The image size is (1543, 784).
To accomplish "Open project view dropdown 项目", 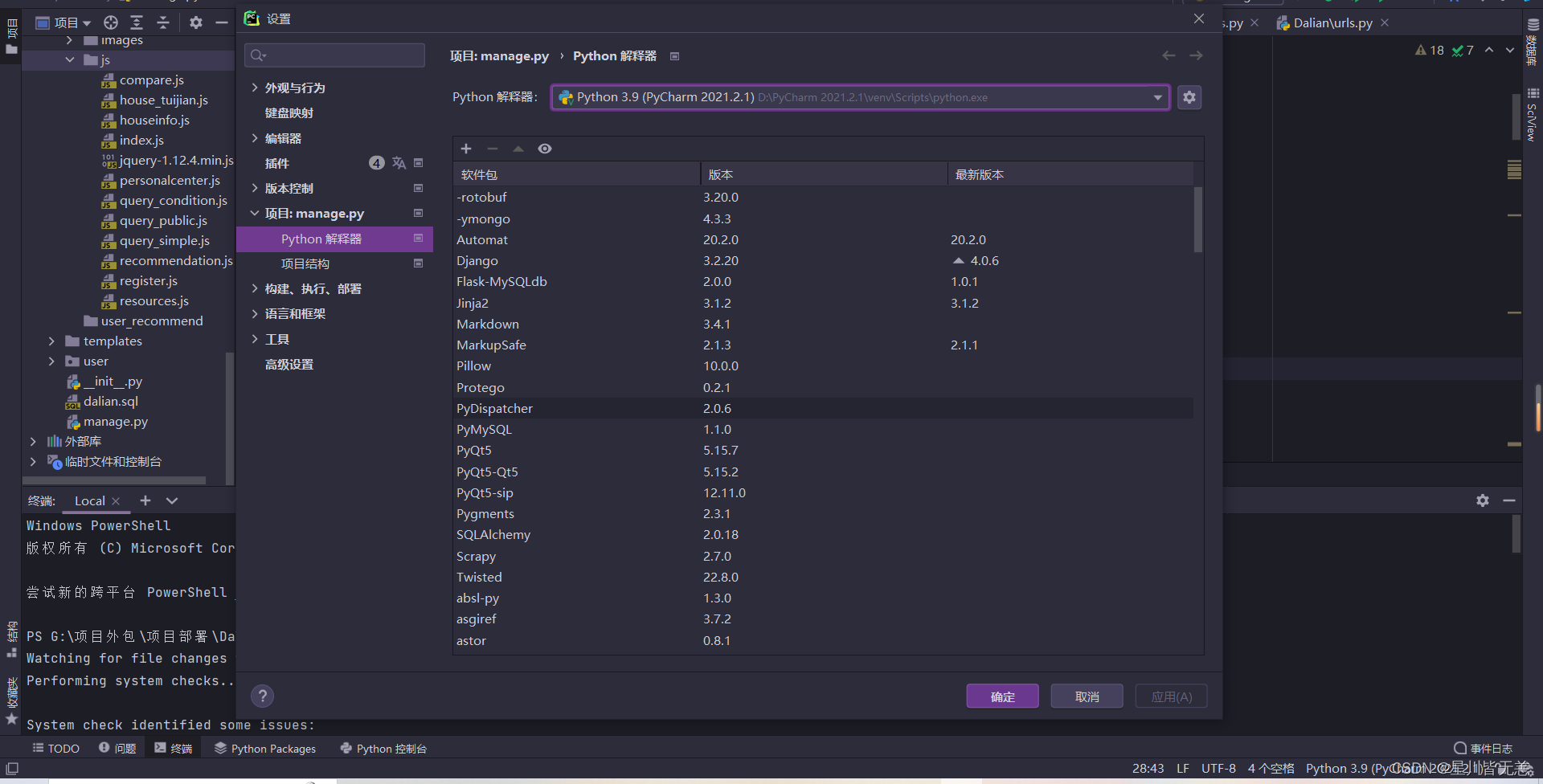I will click(x=63, y=22).
